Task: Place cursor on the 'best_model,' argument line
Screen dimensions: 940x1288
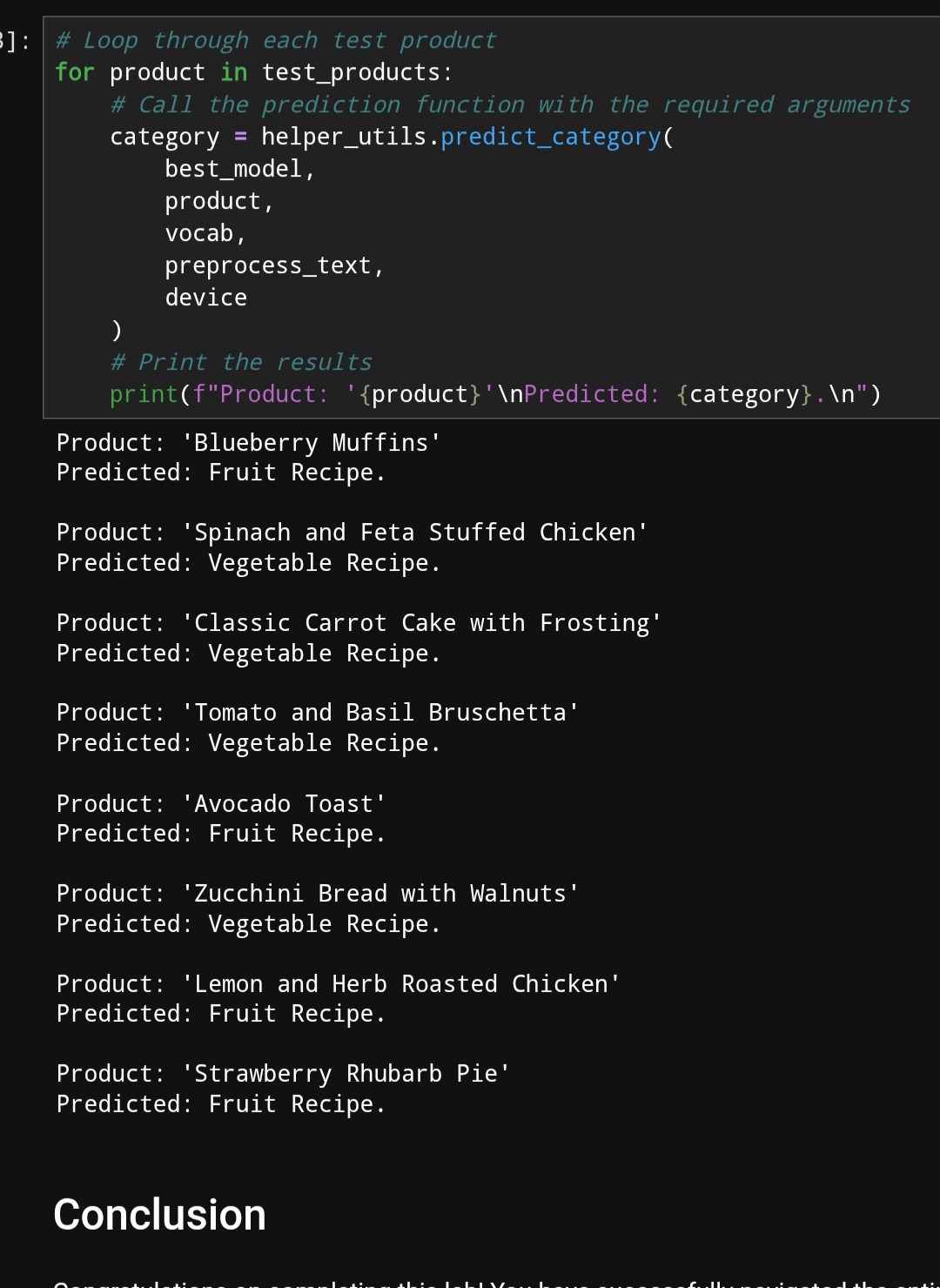Action: pos(239,169)
